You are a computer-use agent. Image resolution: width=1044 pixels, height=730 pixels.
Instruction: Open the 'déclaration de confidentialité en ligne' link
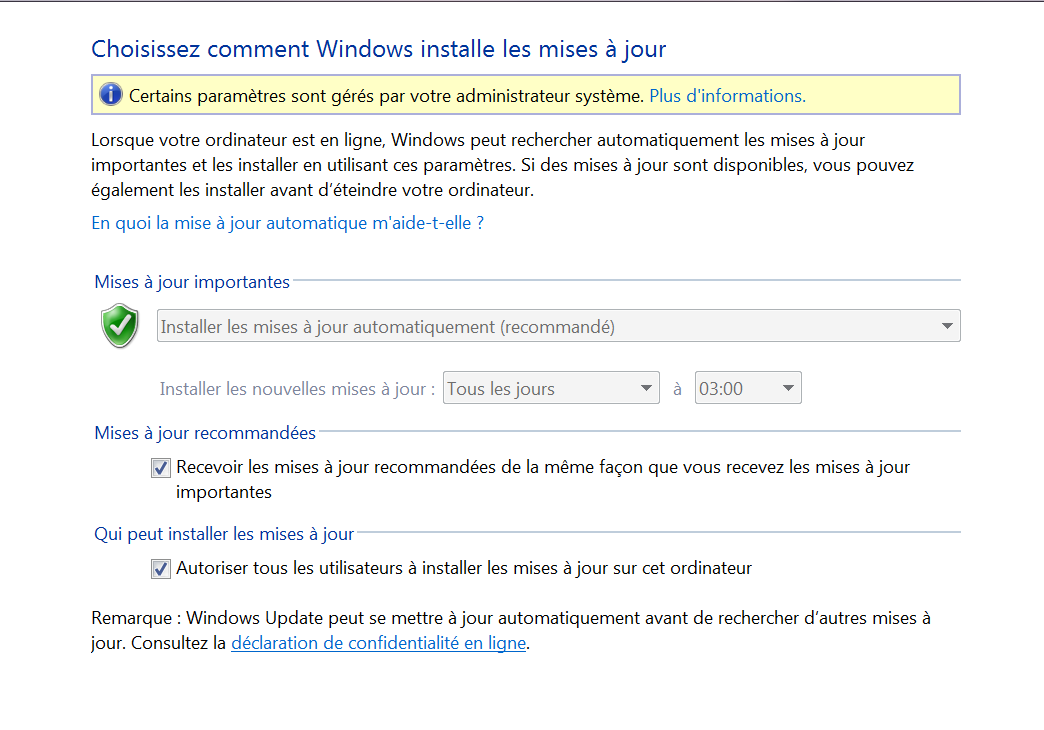378,643
